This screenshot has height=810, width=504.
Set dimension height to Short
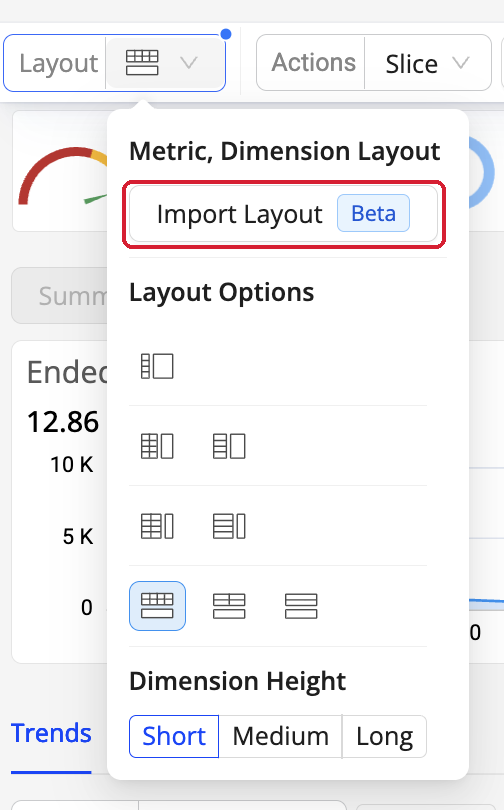coord(174,736)
